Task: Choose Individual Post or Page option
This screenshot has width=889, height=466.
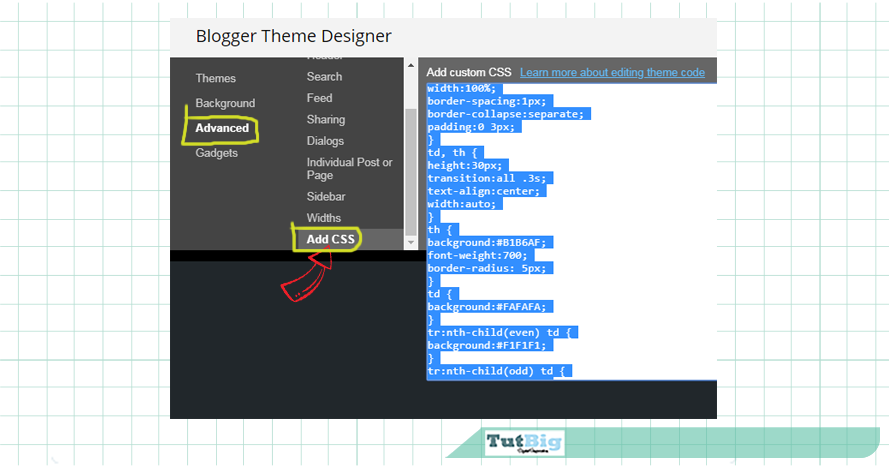Action: click(x=349, y=169)
